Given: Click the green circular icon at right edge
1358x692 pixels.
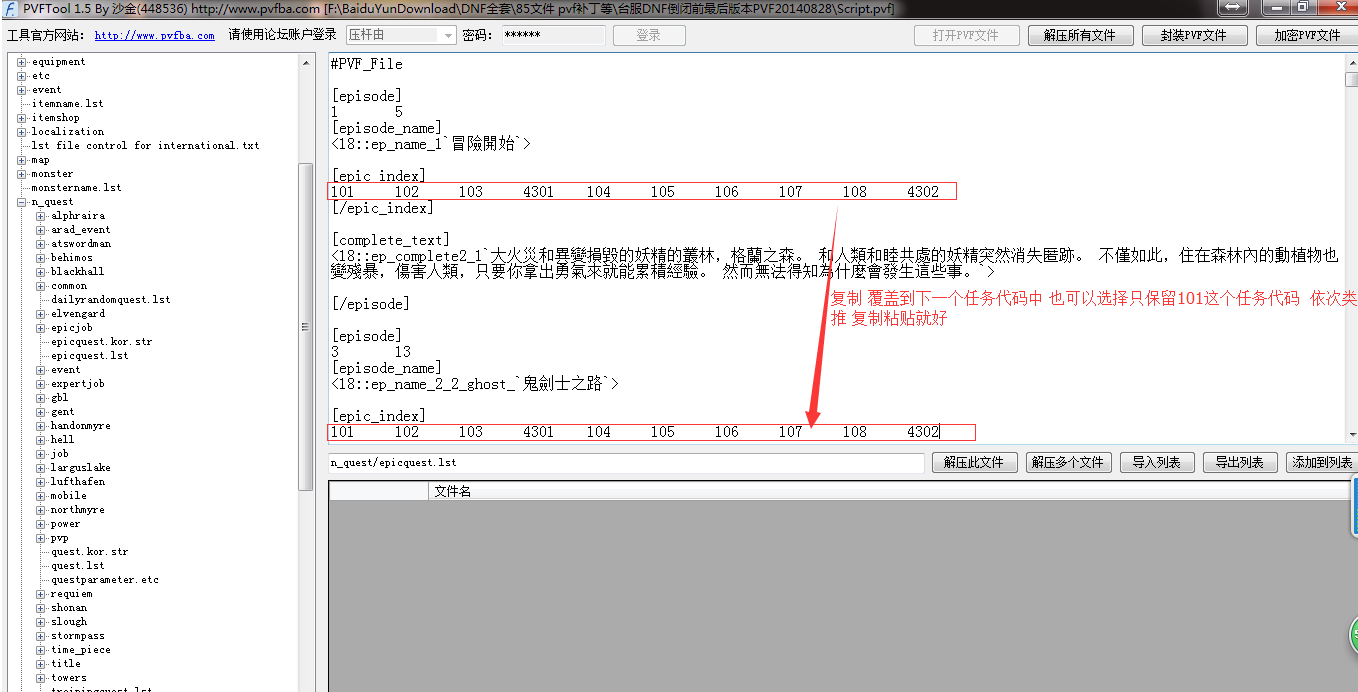Looking at the screenshot, I should click(1353, 634).
